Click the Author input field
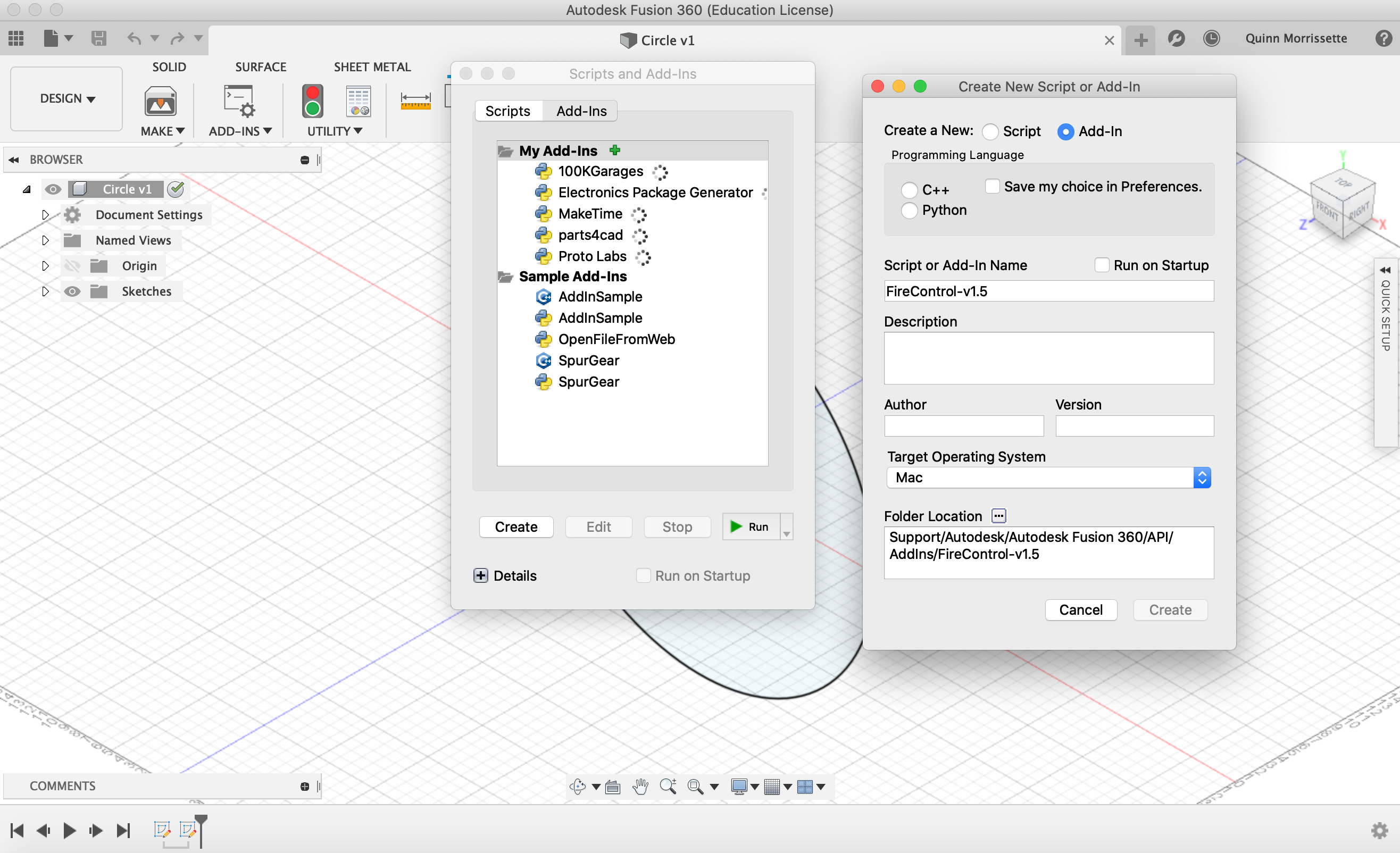This screenshot has height=853, width=1400. (964, 426)
